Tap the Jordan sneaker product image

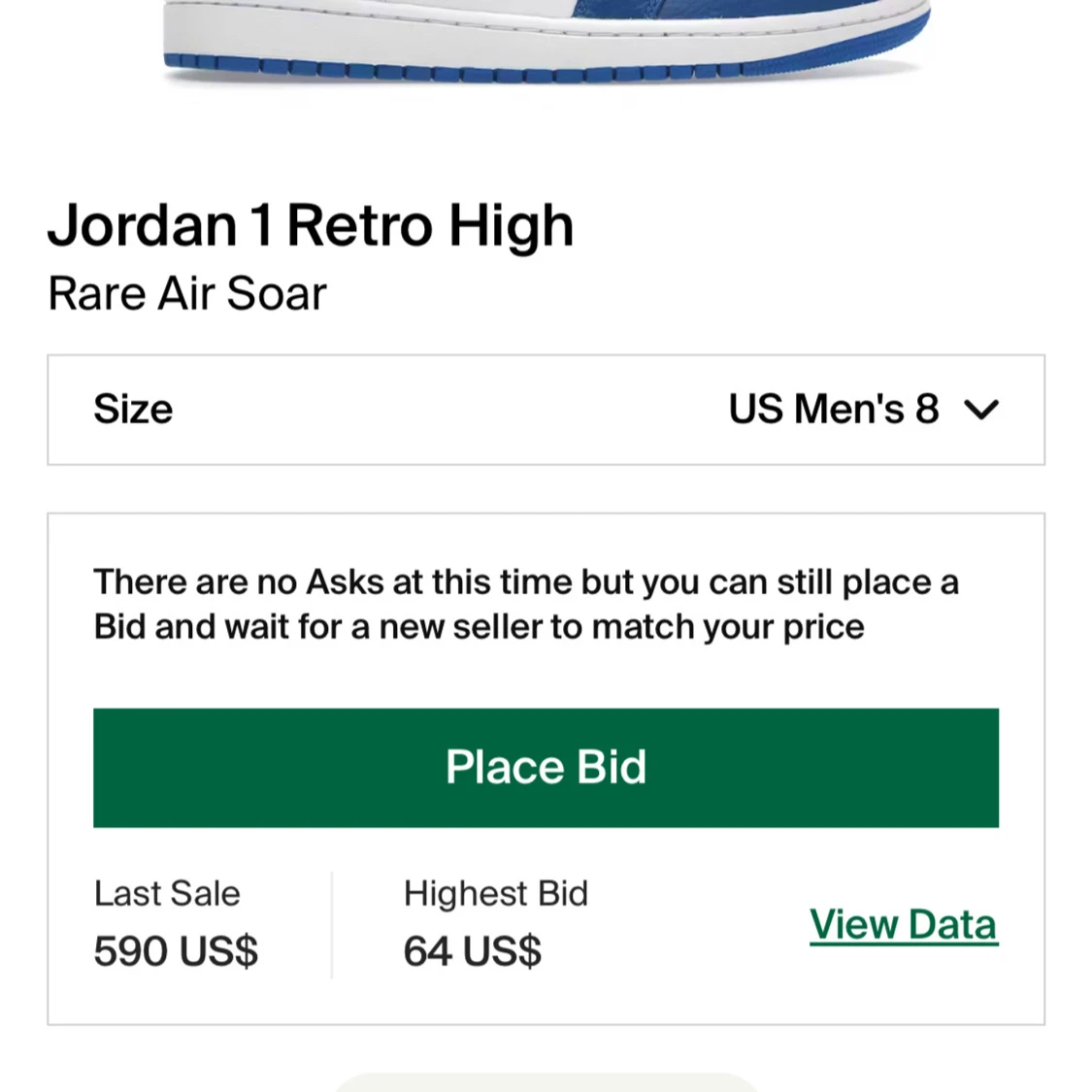pos(546,43)
